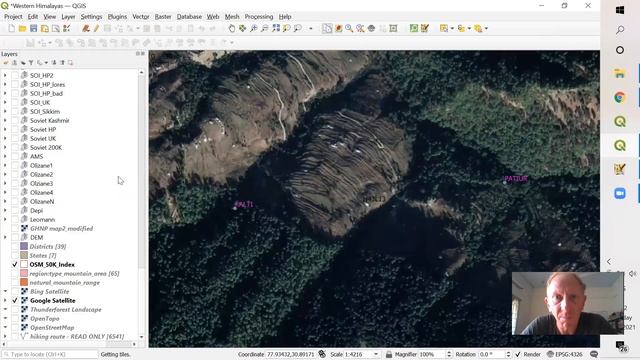
Task: Expand the Google Satellite layer entry
Action: [5, 300]
